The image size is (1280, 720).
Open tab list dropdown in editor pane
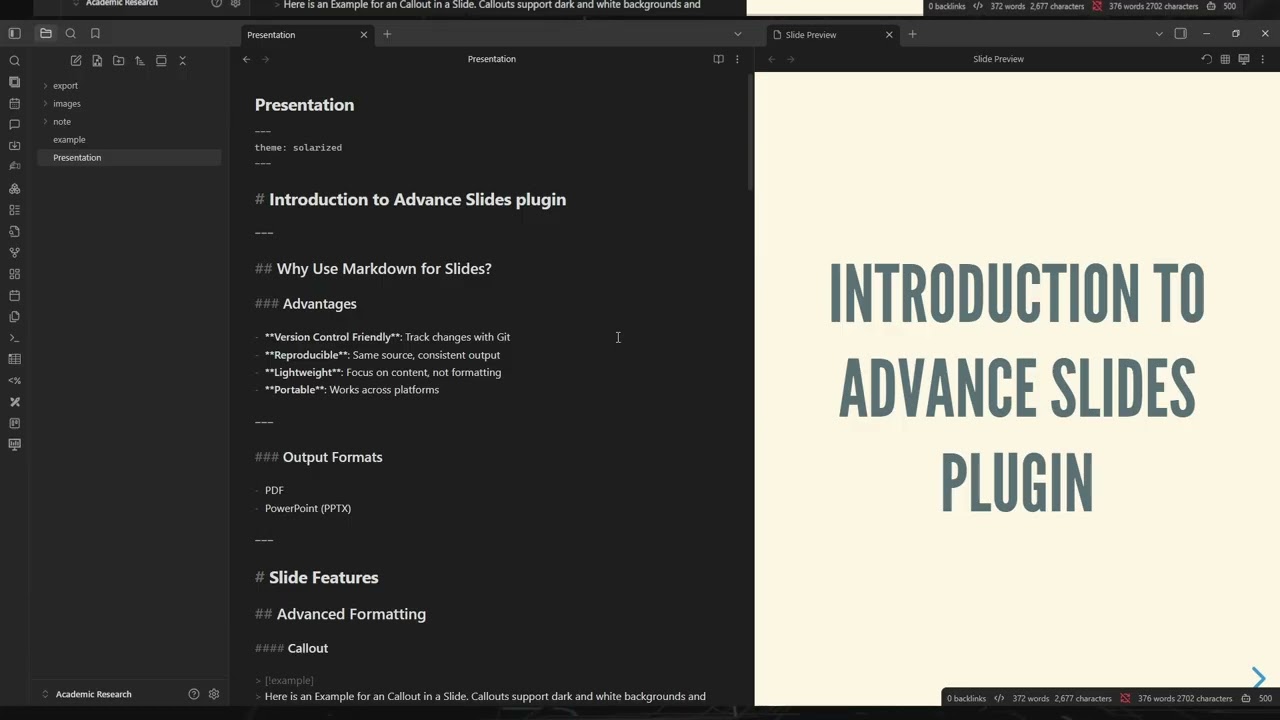(738, 34)
